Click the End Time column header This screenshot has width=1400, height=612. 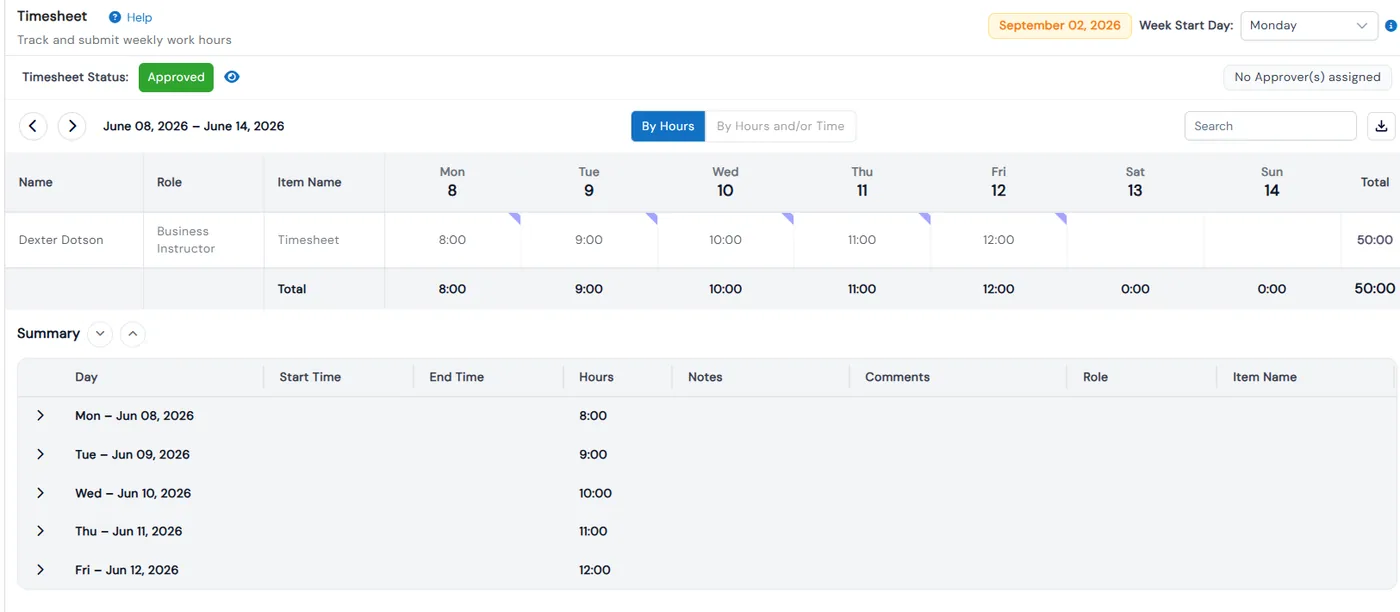tap(489, 377)
